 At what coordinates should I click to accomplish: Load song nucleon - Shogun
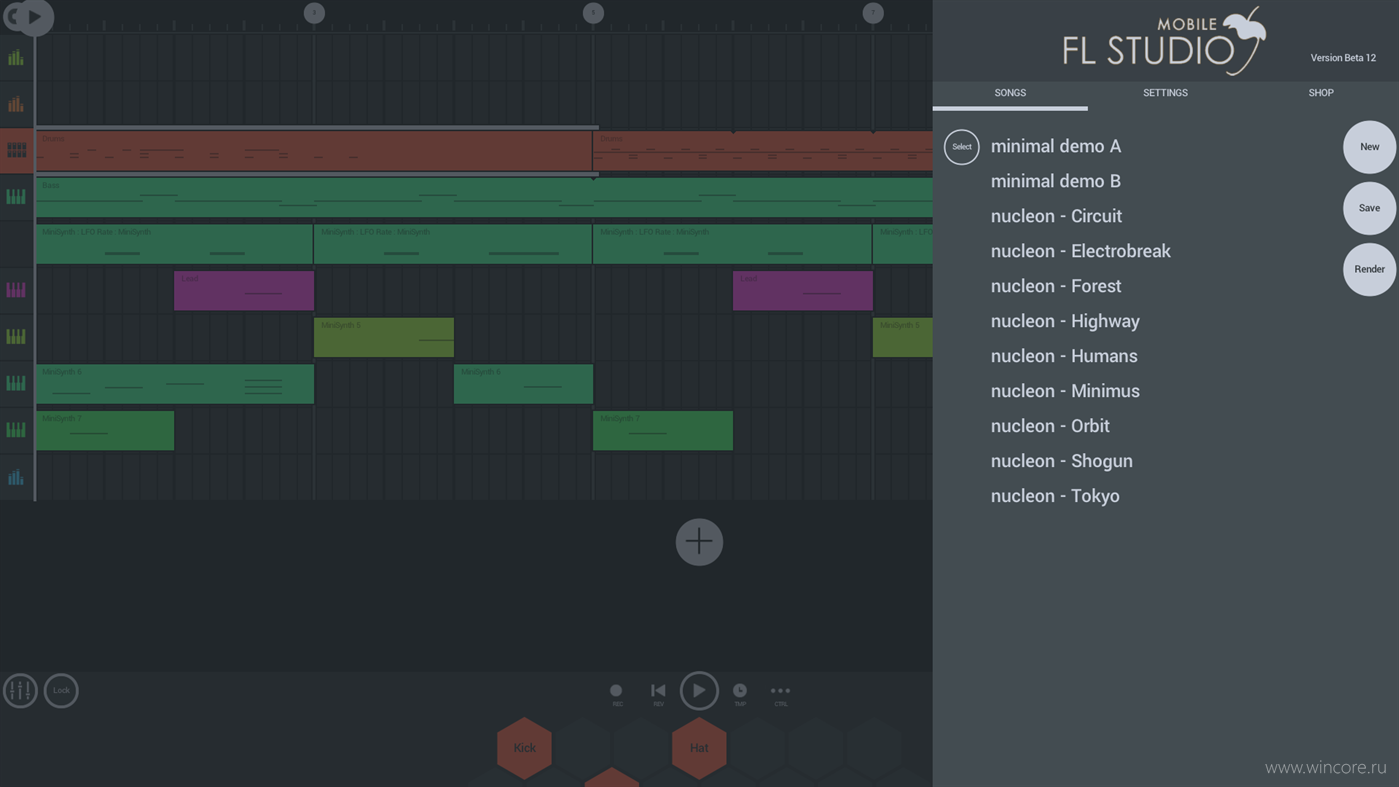tap(1062, 461)
